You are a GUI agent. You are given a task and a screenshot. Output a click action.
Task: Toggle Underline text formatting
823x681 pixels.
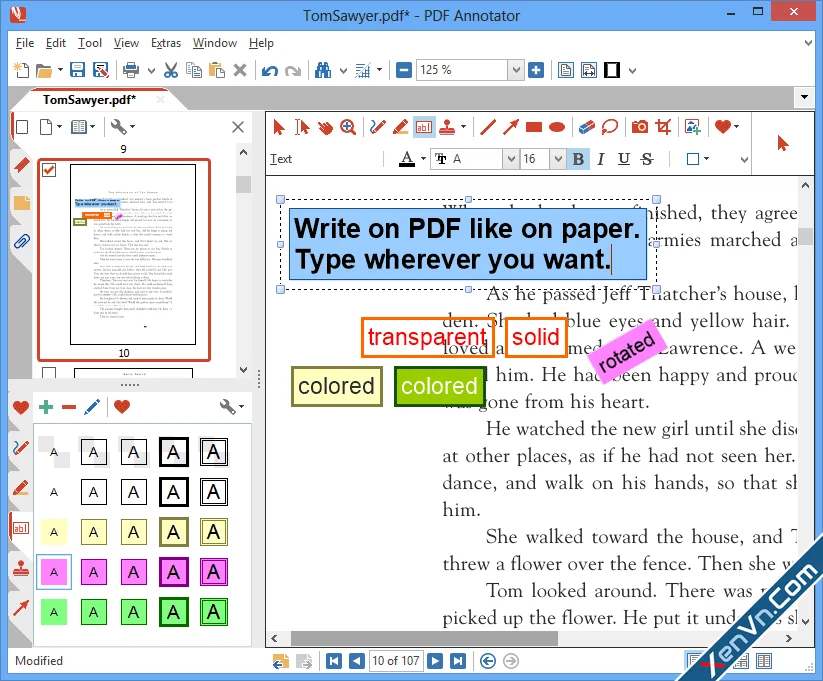(624, 159)
